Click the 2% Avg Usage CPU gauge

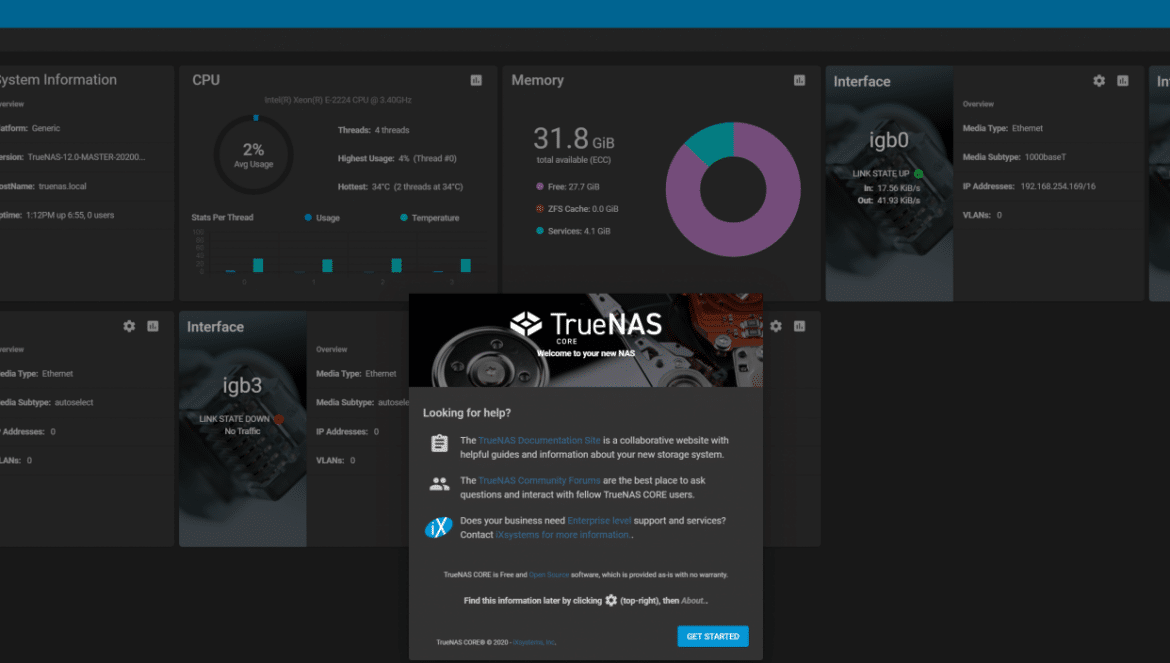(x=254, y=154)
